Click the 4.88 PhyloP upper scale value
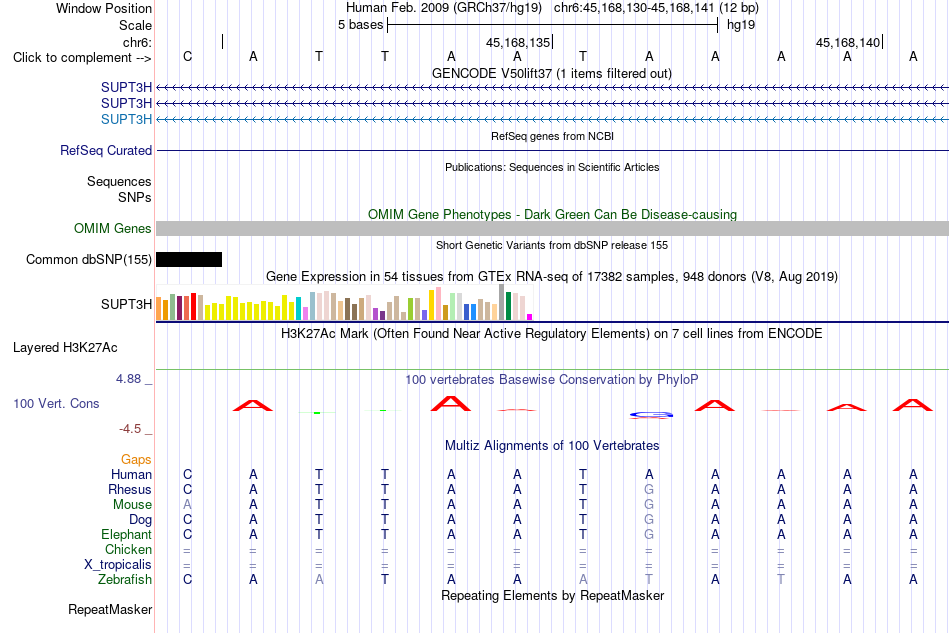Screen dimensions: 950x633 (128, 379)
